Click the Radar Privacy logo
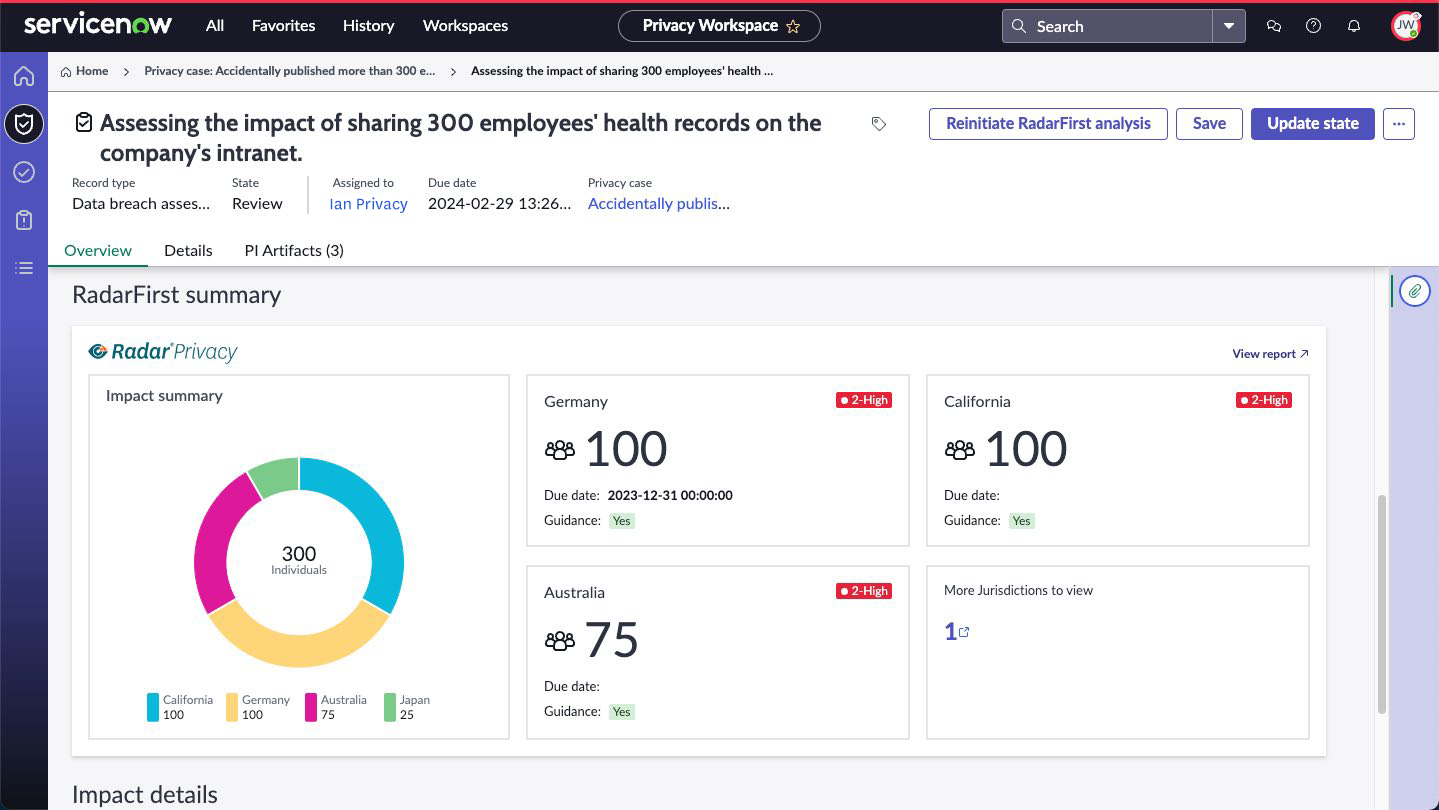The image size is (1439, 810). pos(163,351)
